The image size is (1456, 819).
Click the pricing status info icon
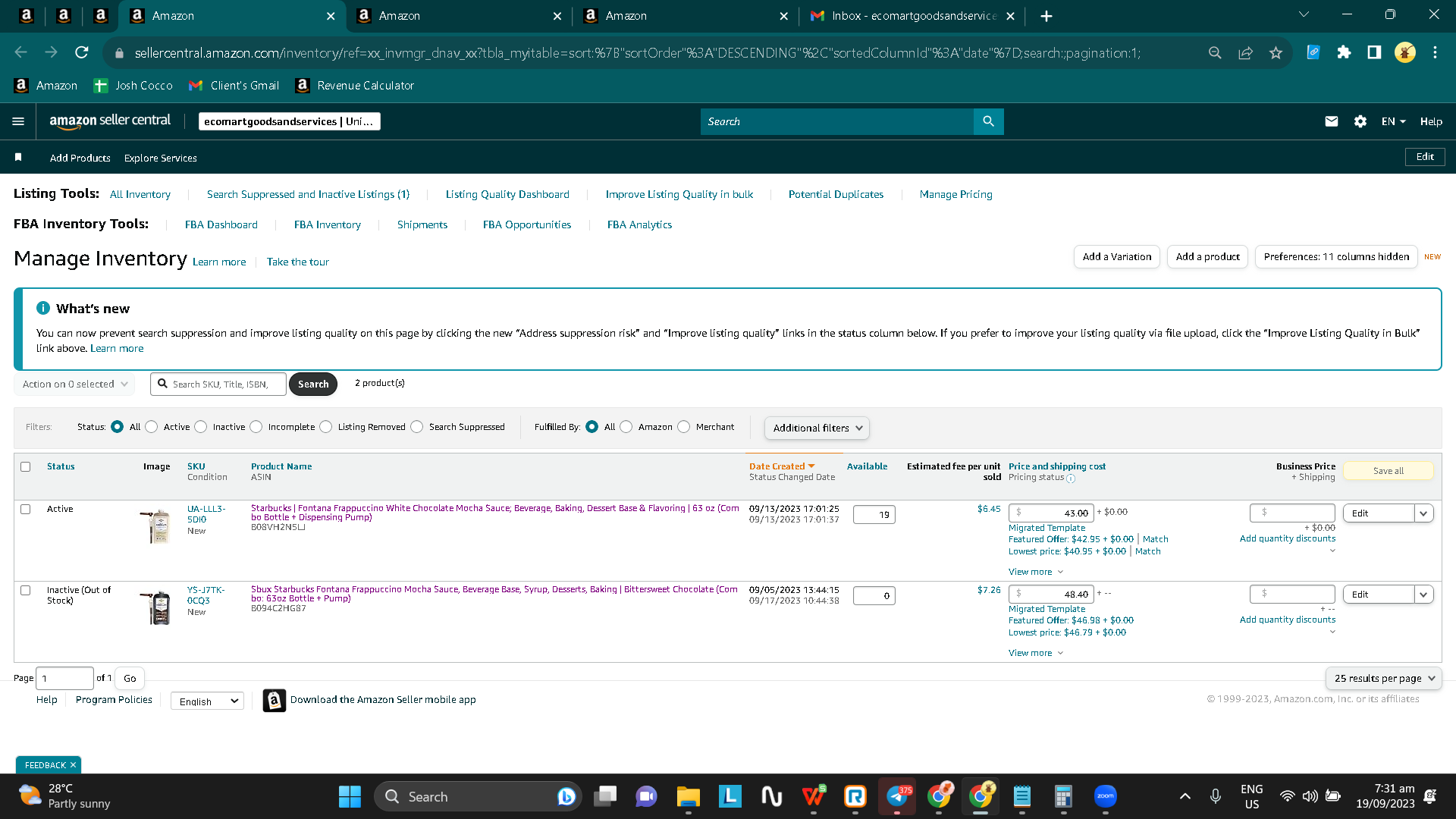1071,479
